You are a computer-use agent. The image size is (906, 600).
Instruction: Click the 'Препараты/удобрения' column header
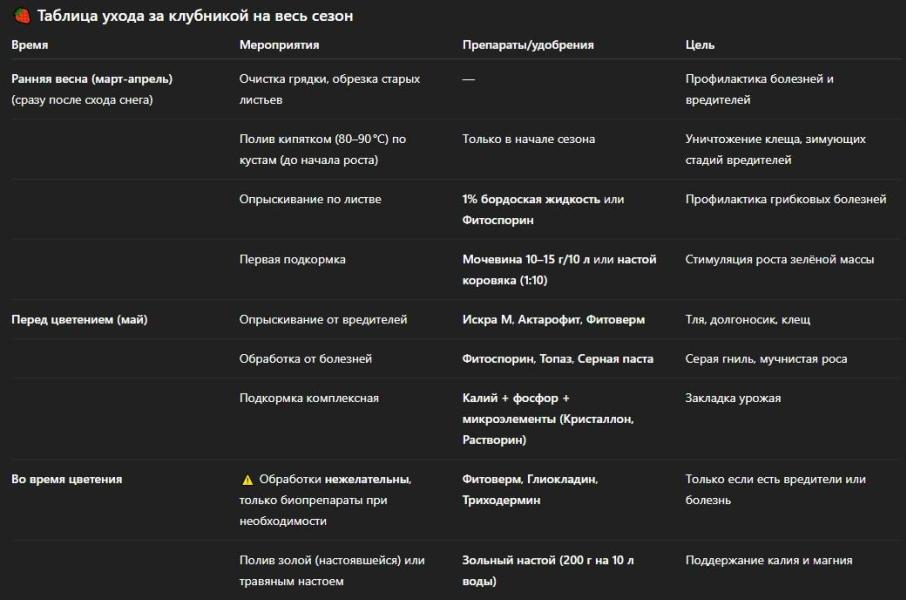point(528,45)
